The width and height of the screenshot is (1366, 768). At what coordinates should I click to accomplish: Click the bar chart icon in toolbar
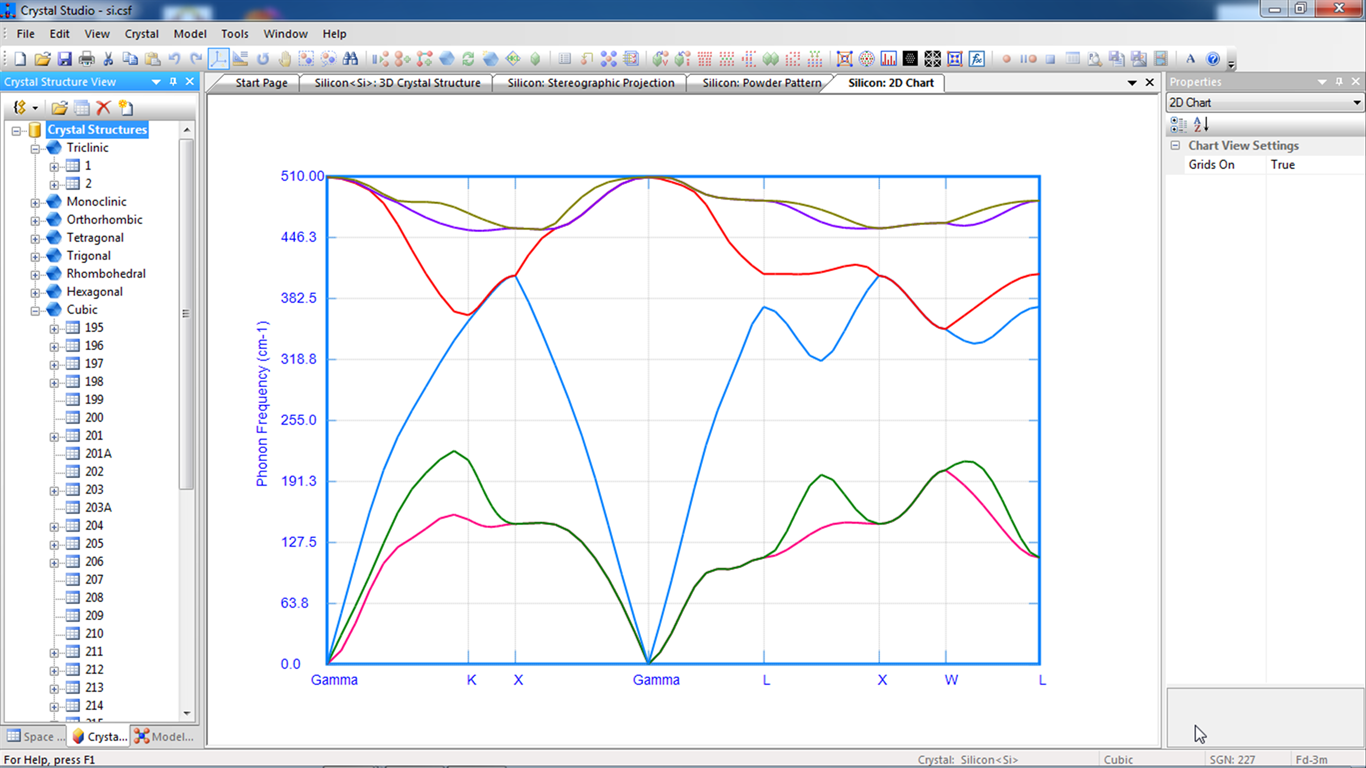[888, 59]
